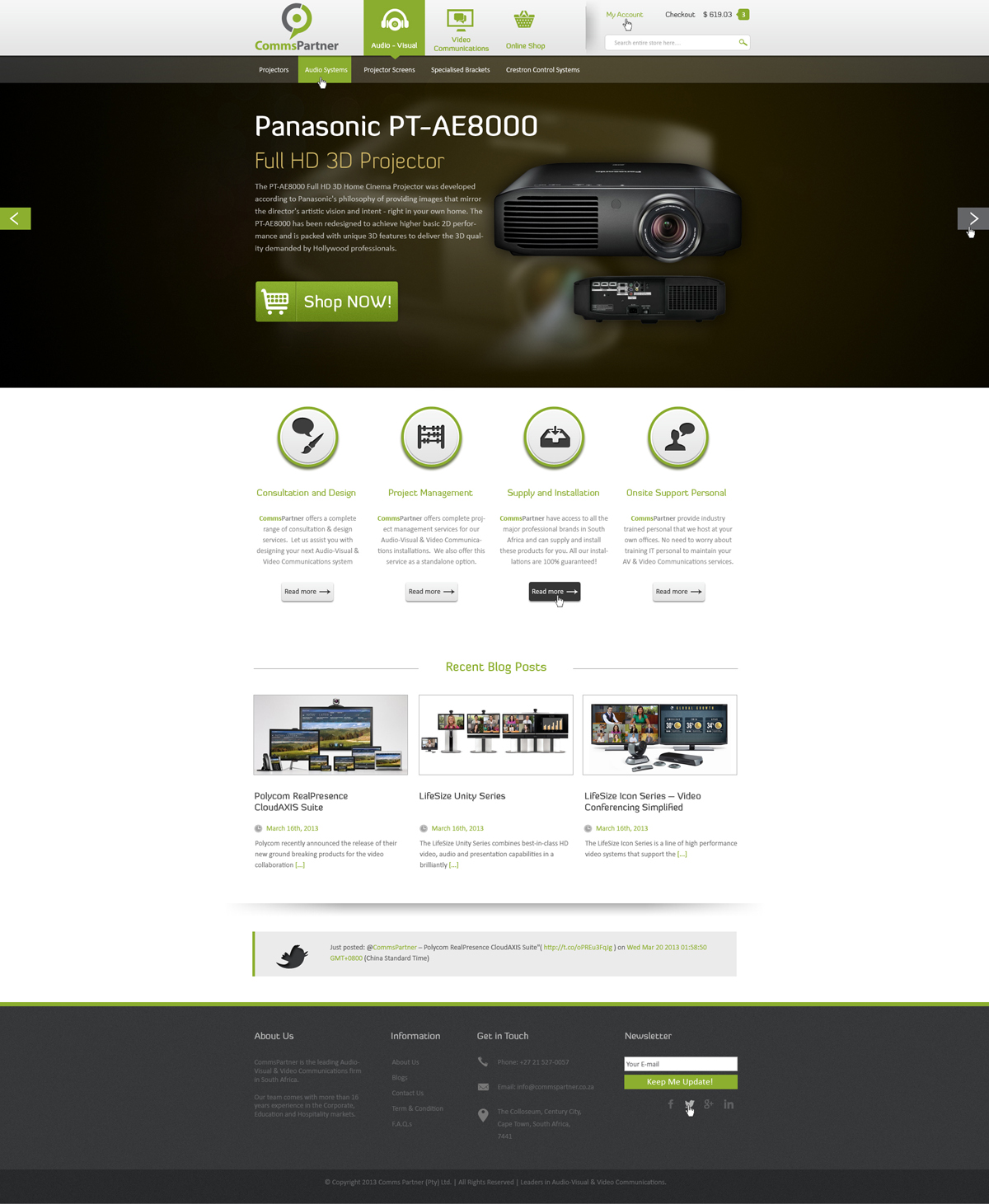Click the email envelope icon in footer
This screenshot has height=1204, width=989.
click(483, 1087)
